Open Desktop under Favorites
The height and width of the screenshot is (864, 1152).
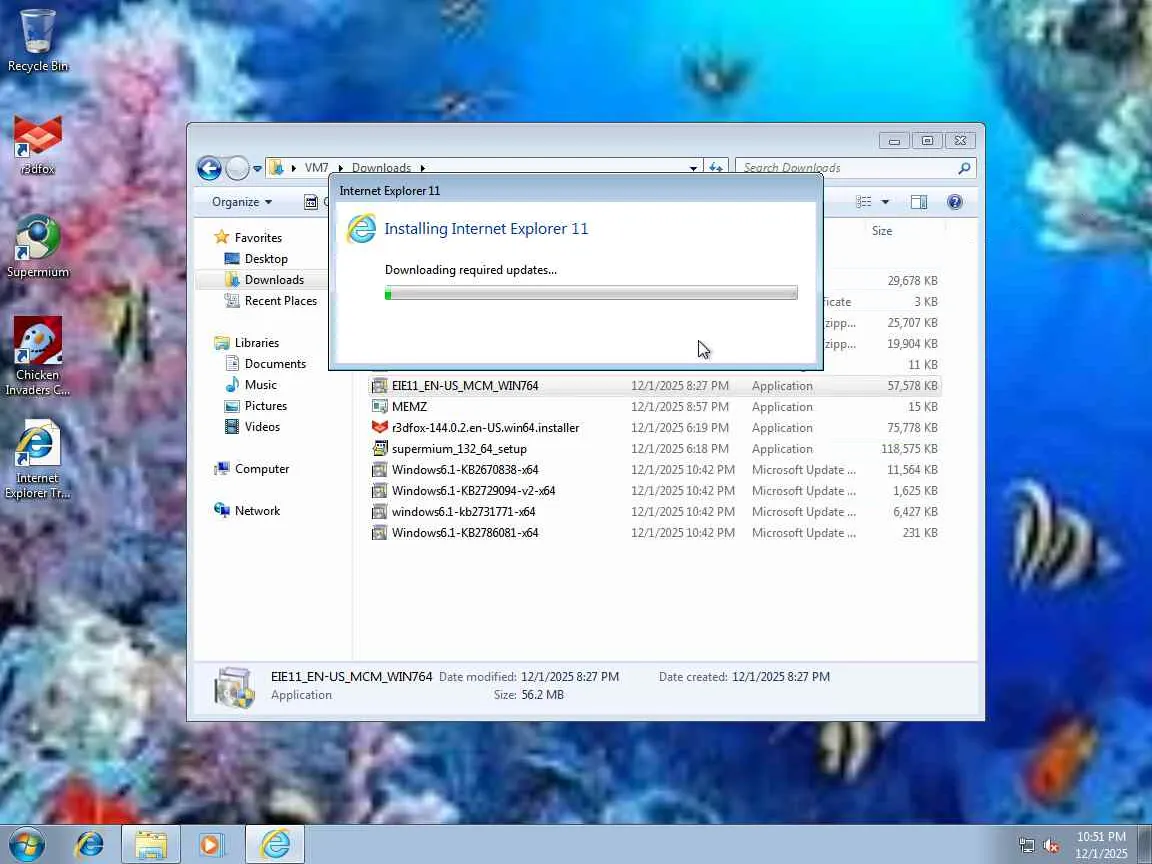click(266, 259)
